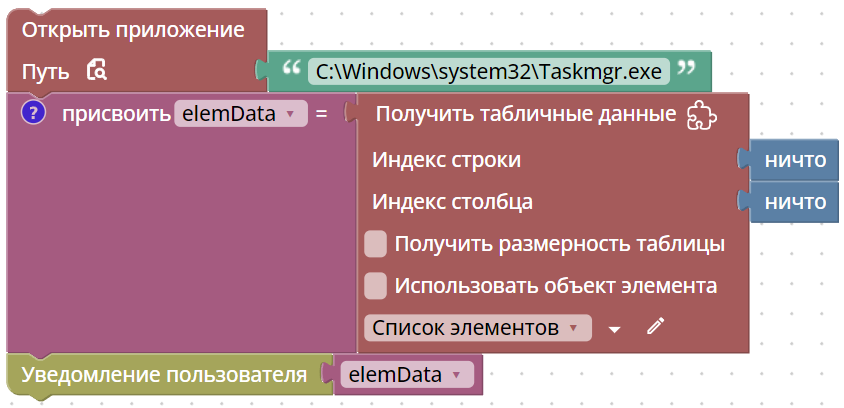Edit the C:\Windows\system32\Taskmgr.exe path field
Image resolution: width=844 pixels, height=408 pixels.
click(489, 72)
